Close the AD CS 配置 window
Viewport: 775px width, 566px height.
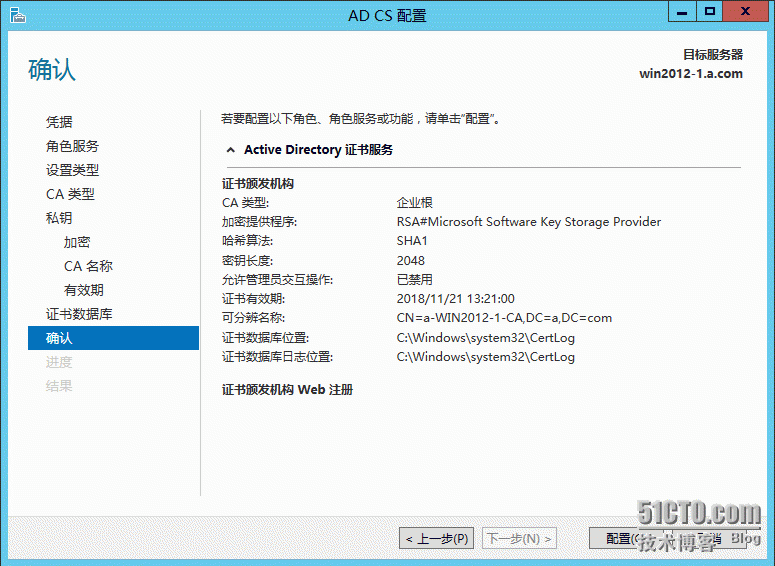click(x=745, y=11)
